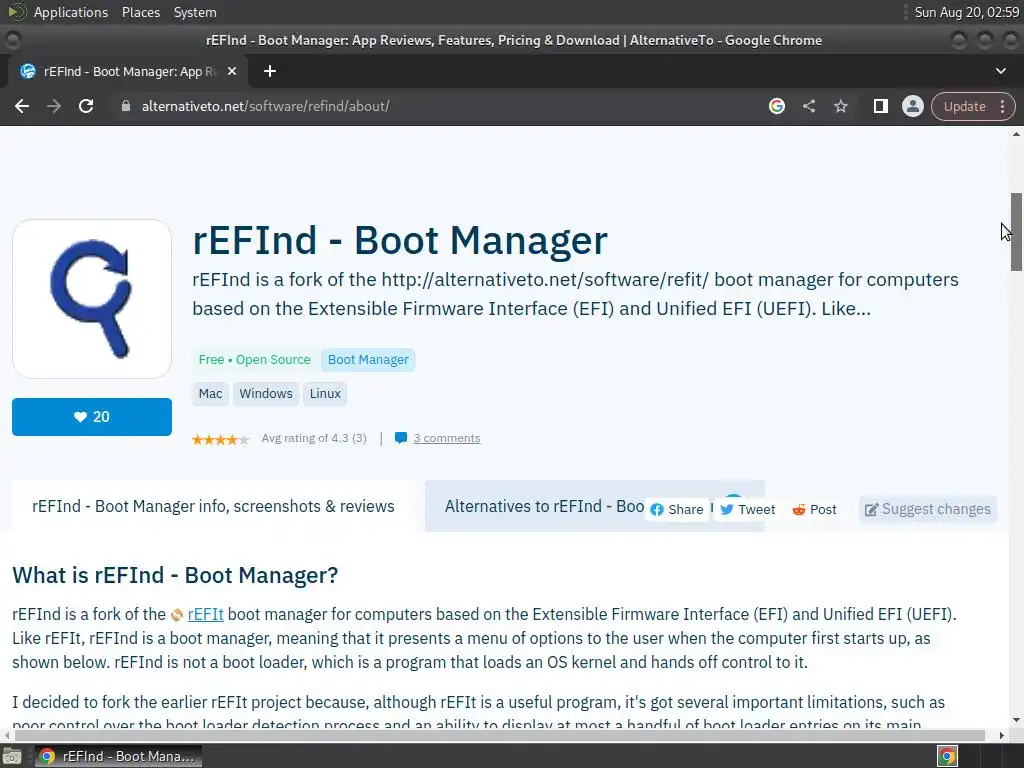The height and width of the screenshot is (768, 1024).
Task: Click the vertical scrollbar thumb
Action: click(x=1016, y=232)
